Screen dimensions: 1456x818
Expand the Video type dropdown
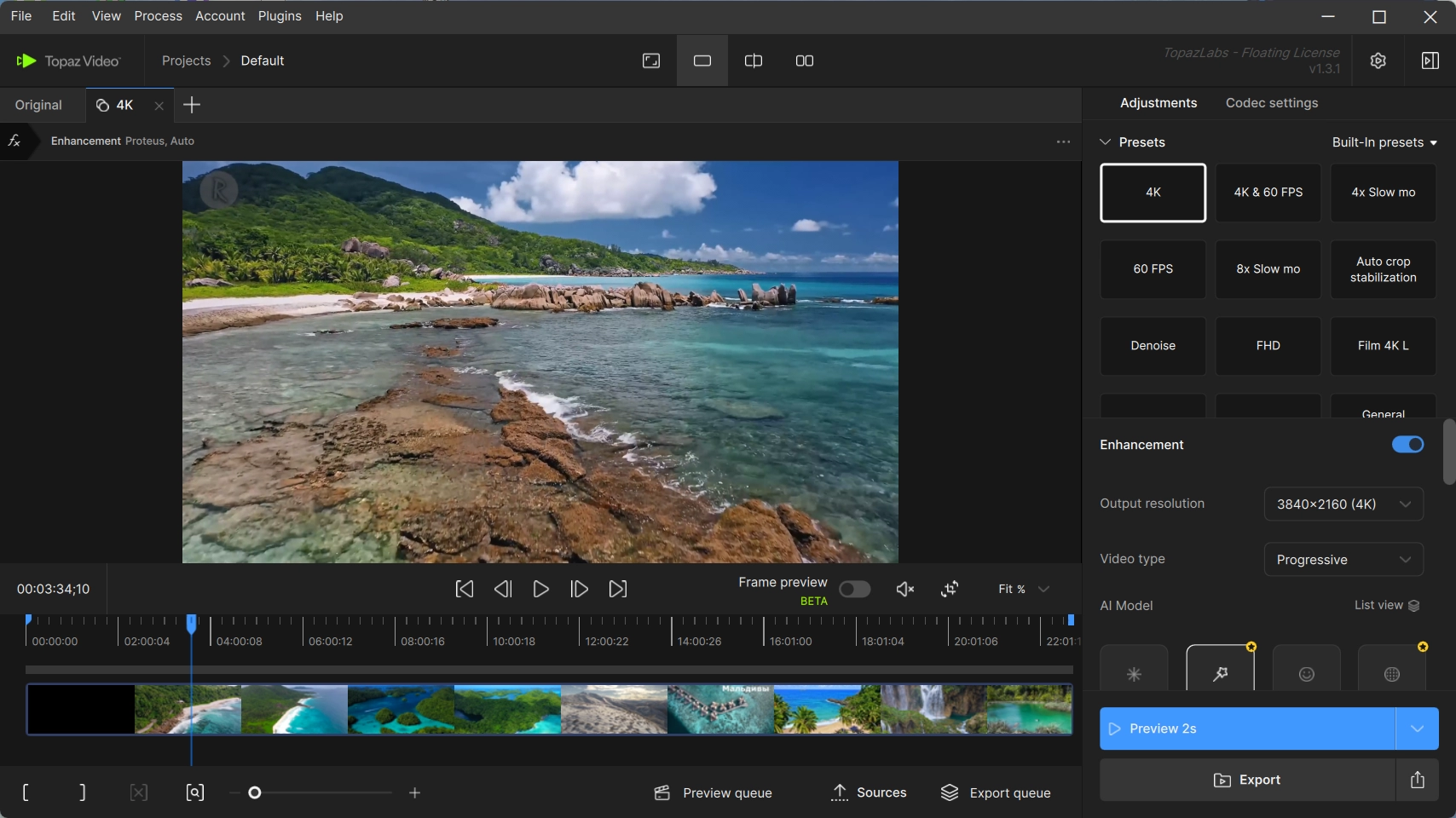(x=1343, y=560)
